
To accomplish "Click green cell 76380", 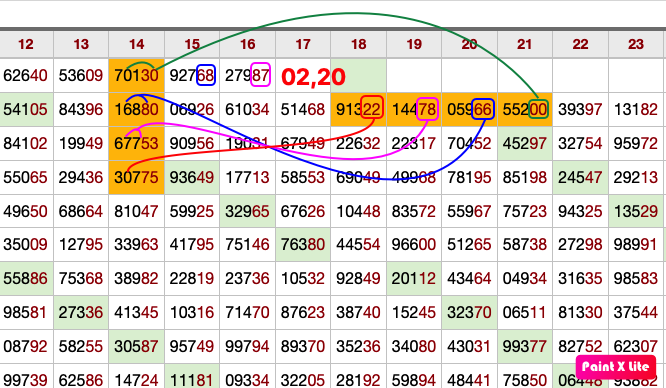I will [303, 245].
